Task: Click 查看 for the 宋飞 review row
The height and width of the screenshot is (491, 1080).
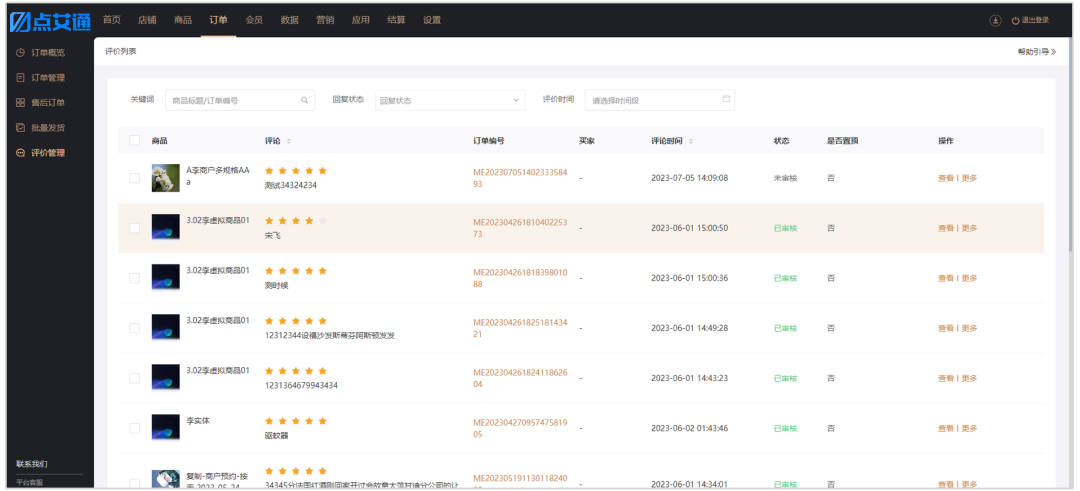Action: pyautogui.click(x=946, y=228)
